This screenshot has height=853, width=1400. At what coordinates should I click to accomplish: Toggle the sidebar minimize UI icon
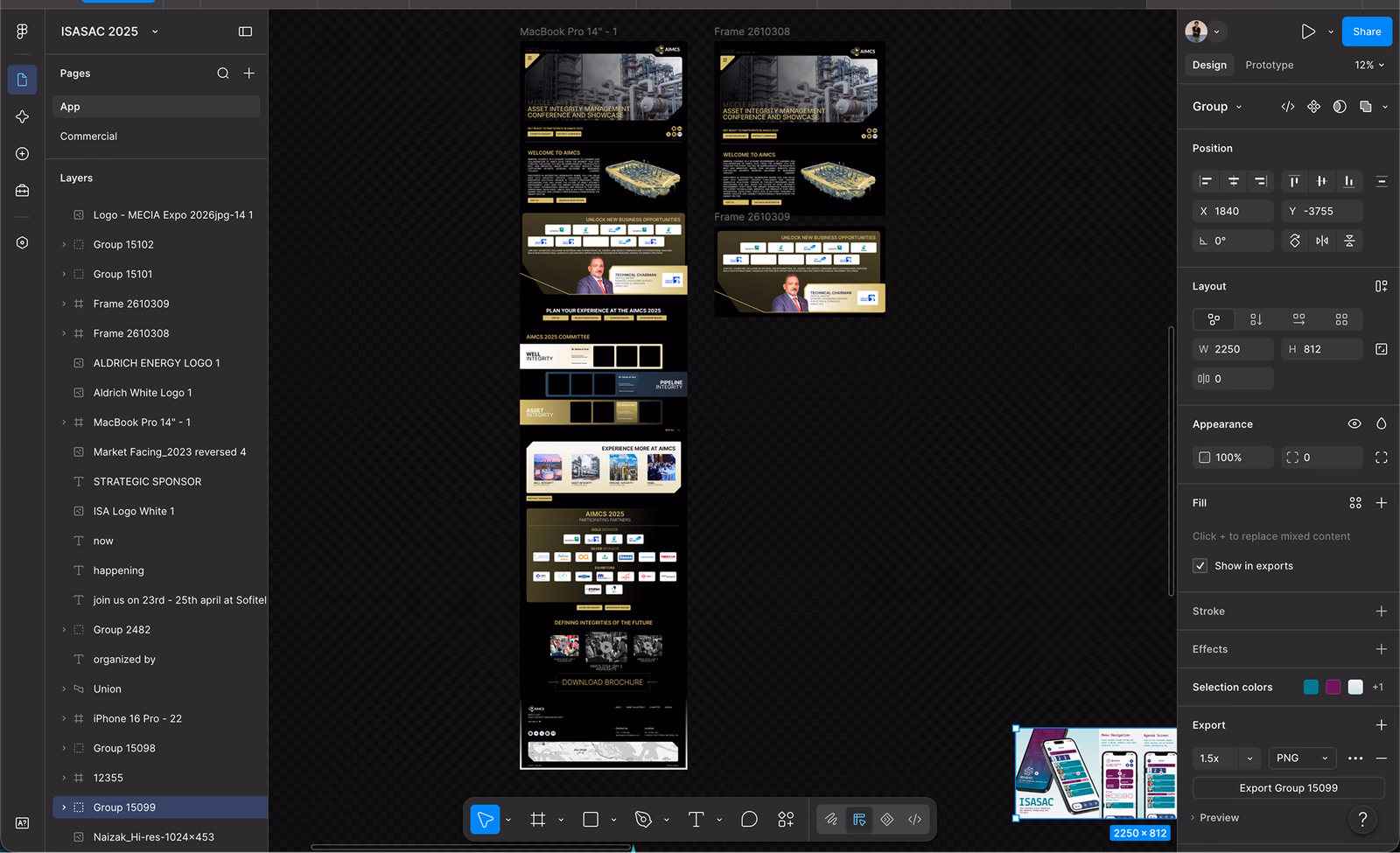tap(245, 31)
